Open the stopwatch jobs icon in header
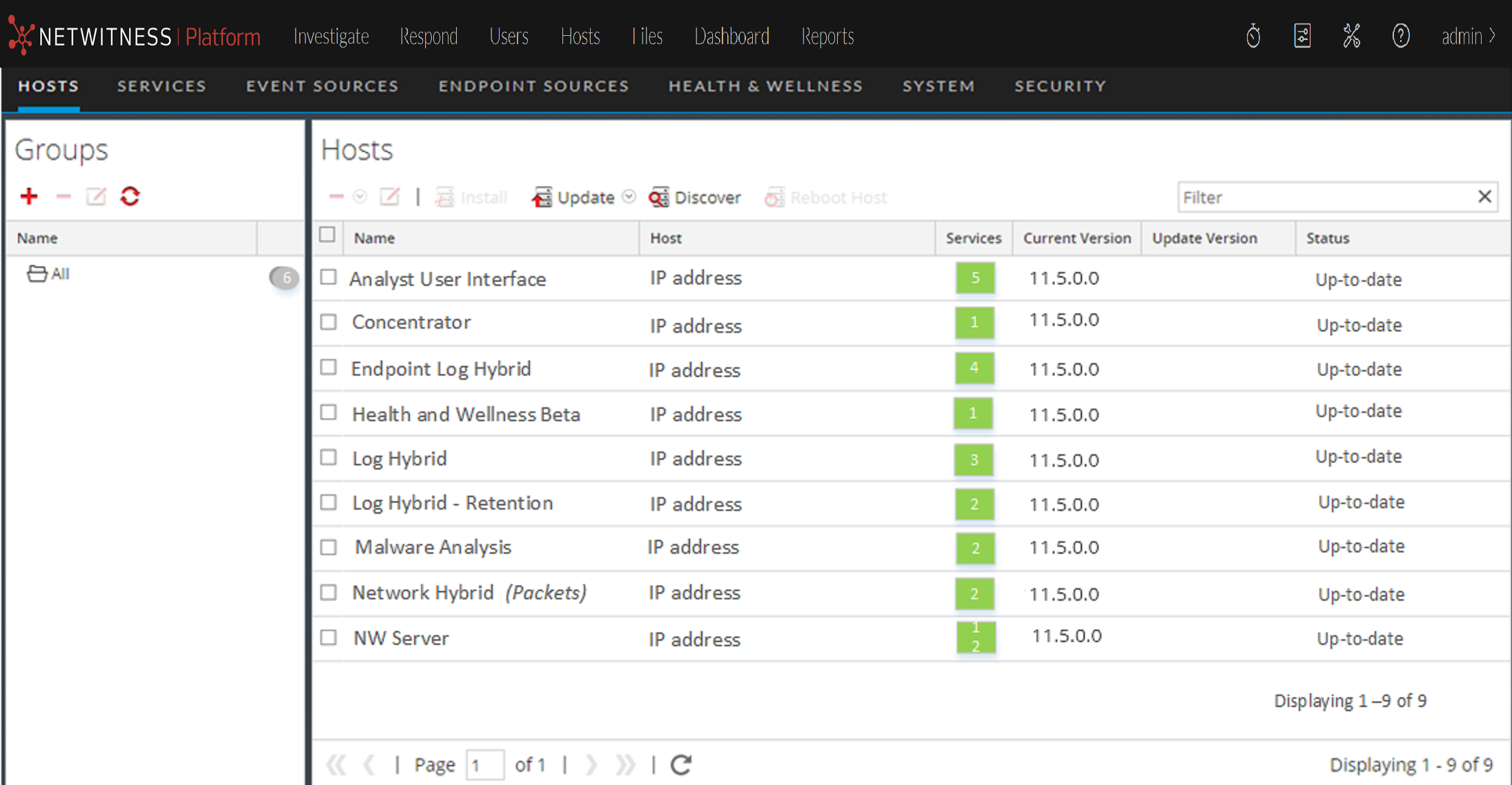Viewport: 1512px width, 785px height. pos(1253,36)
